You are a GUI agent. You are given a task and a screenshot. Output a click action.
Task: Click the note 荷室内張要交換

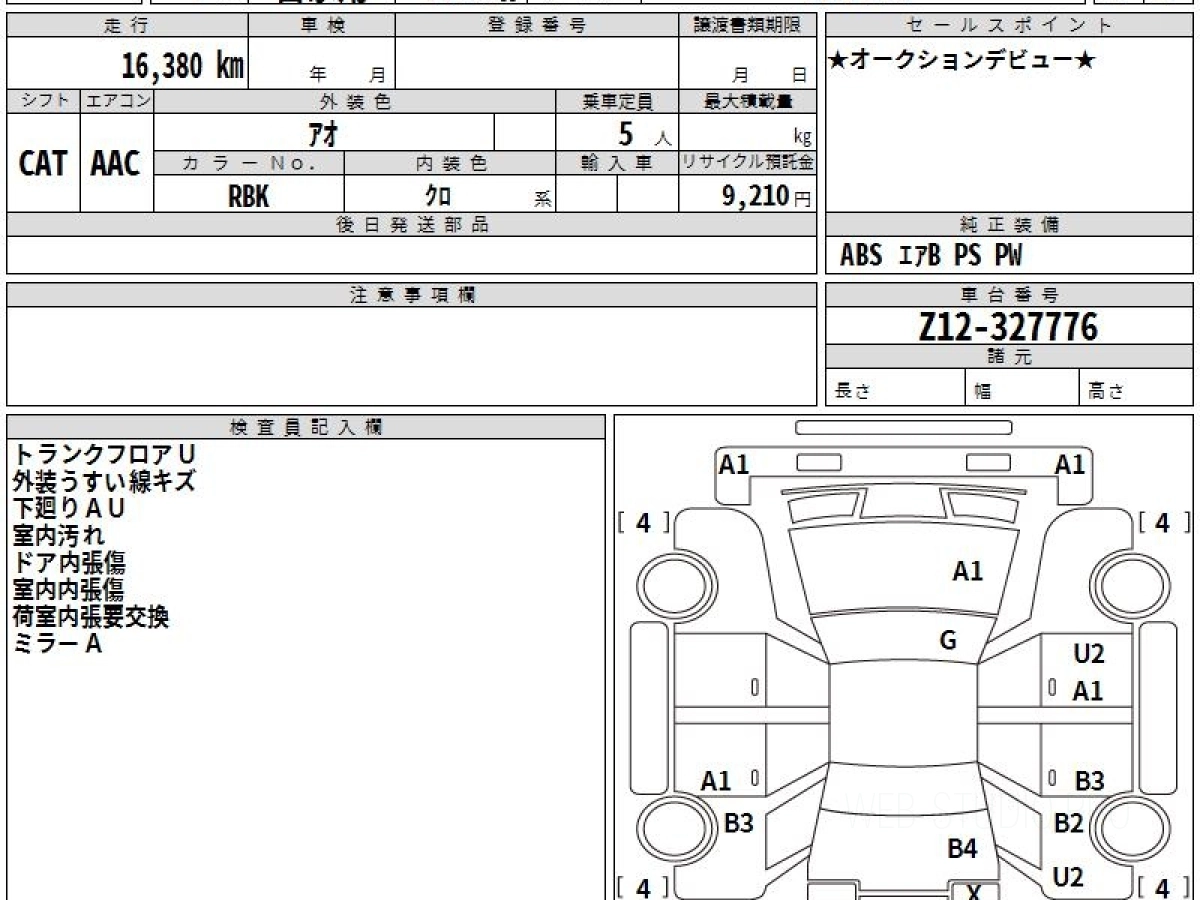point(91,616)
